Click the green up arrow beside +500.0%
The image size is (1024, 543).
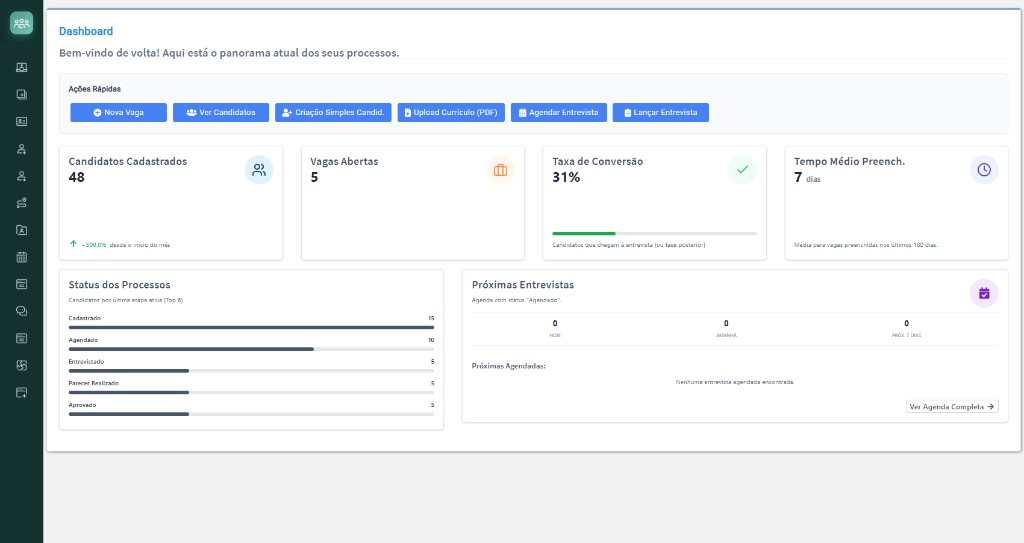[x=73, y=244]
